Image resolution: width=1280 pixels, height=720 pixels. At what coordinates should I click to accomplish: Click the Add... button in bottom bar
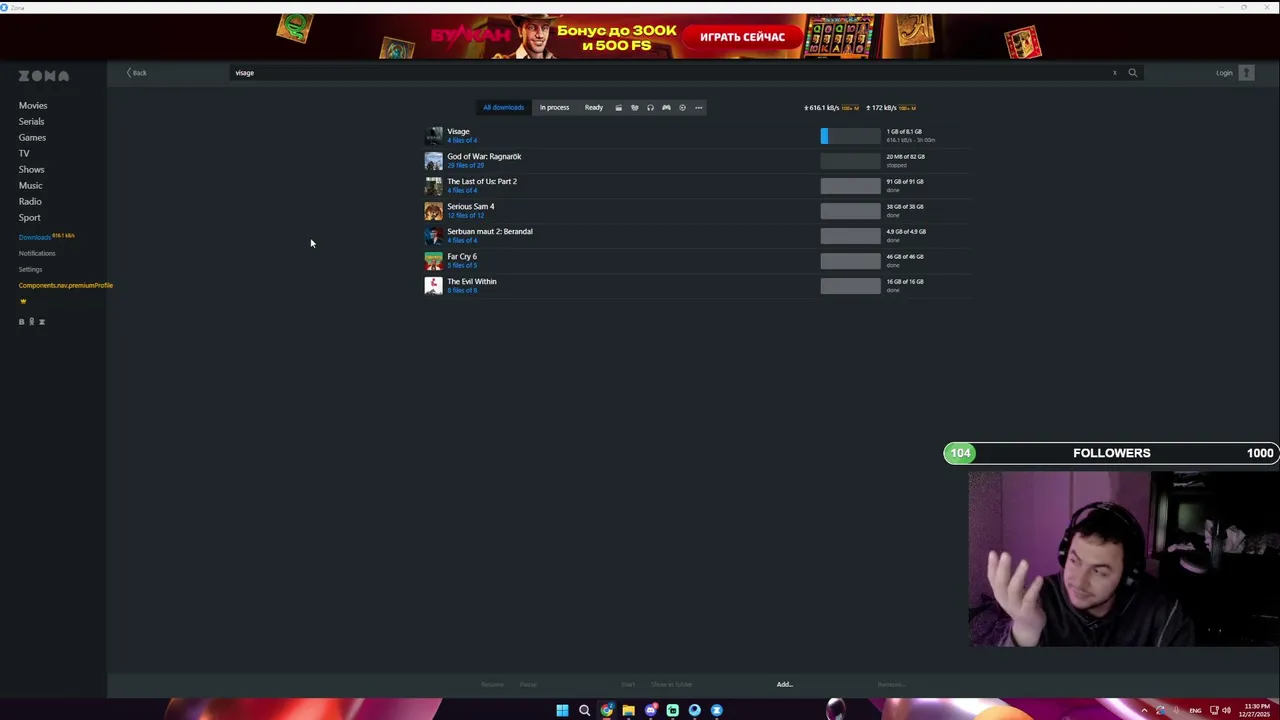(x=785, y=685)
